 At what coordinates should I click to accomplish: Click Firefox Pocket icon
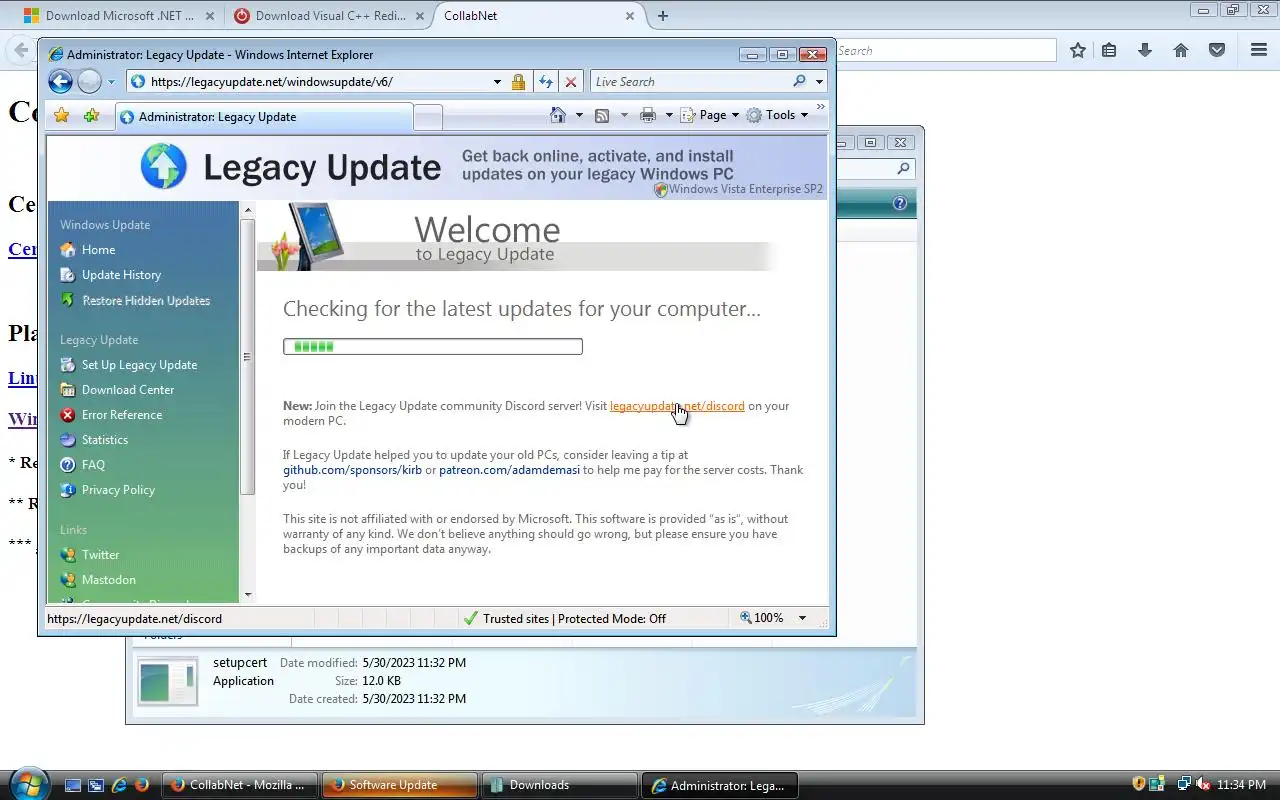[x=1217, y=50]
